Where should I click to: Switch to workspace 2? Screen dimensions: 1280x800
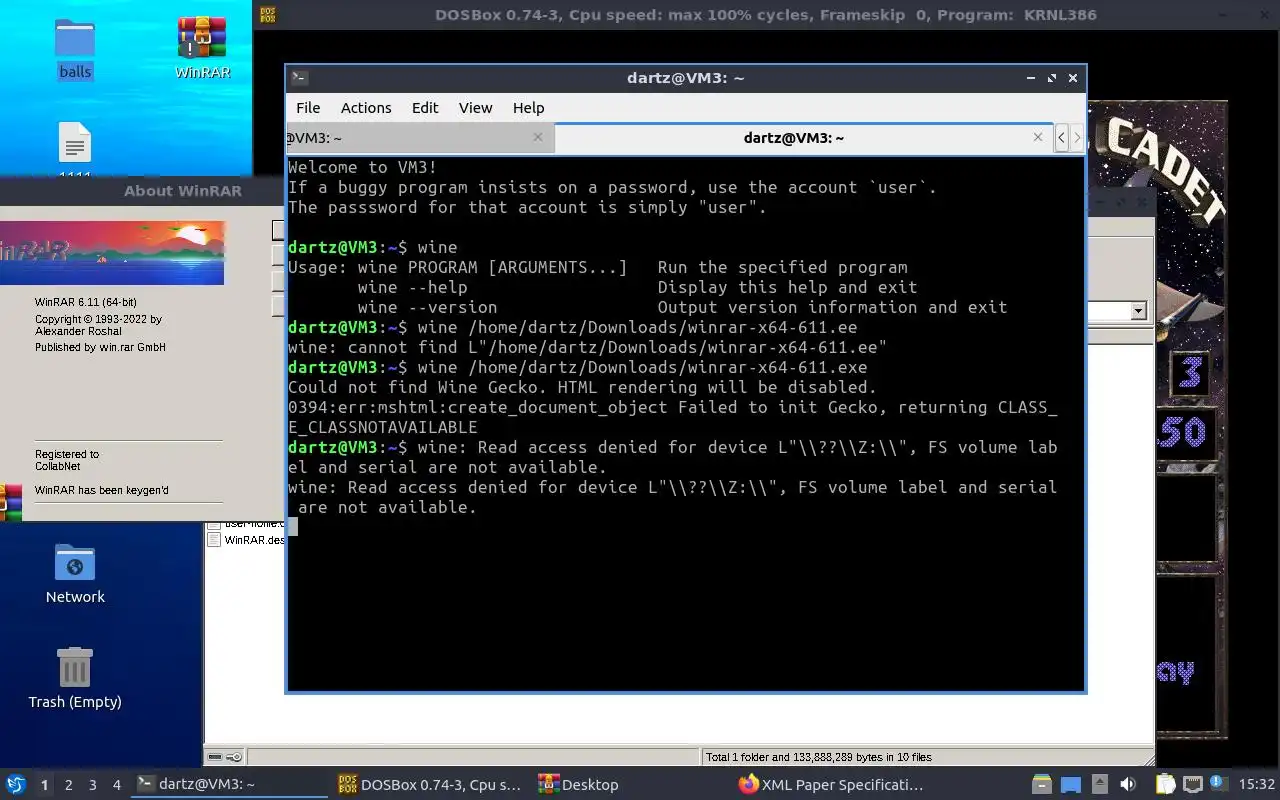[68, 785]
